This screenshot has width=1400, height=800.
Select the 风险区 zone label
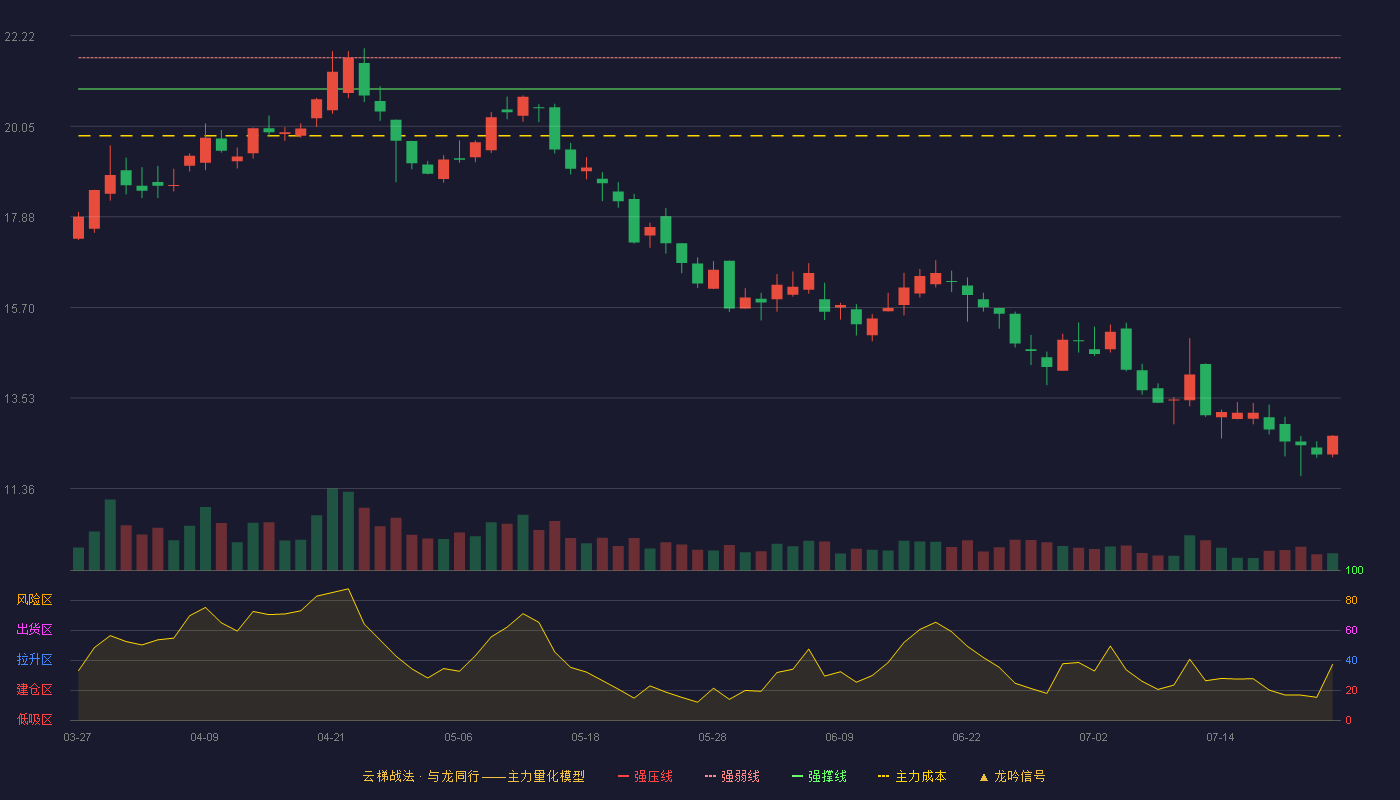pos(34,600)
